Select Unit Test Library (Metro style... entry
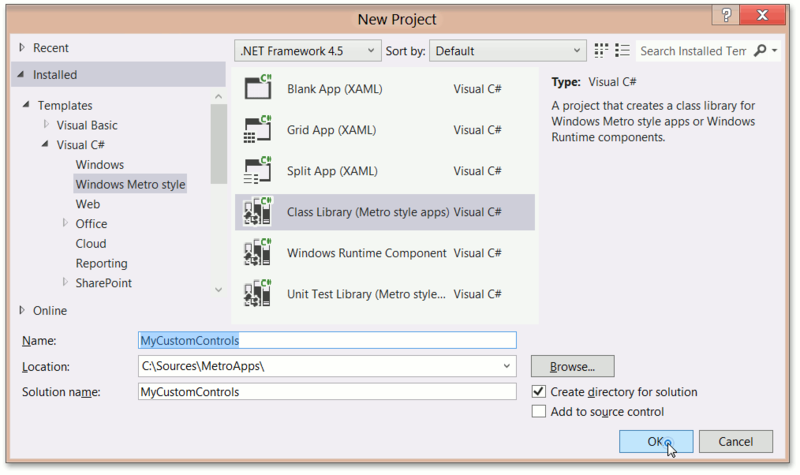800x475 pixels. 385,294
